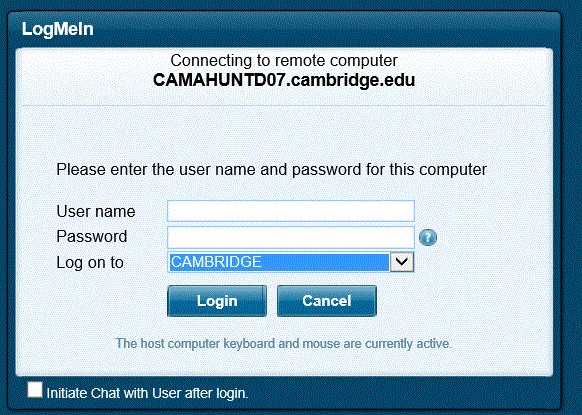Focus the Password input field
The image size is (582, 415).
point(291,237)
